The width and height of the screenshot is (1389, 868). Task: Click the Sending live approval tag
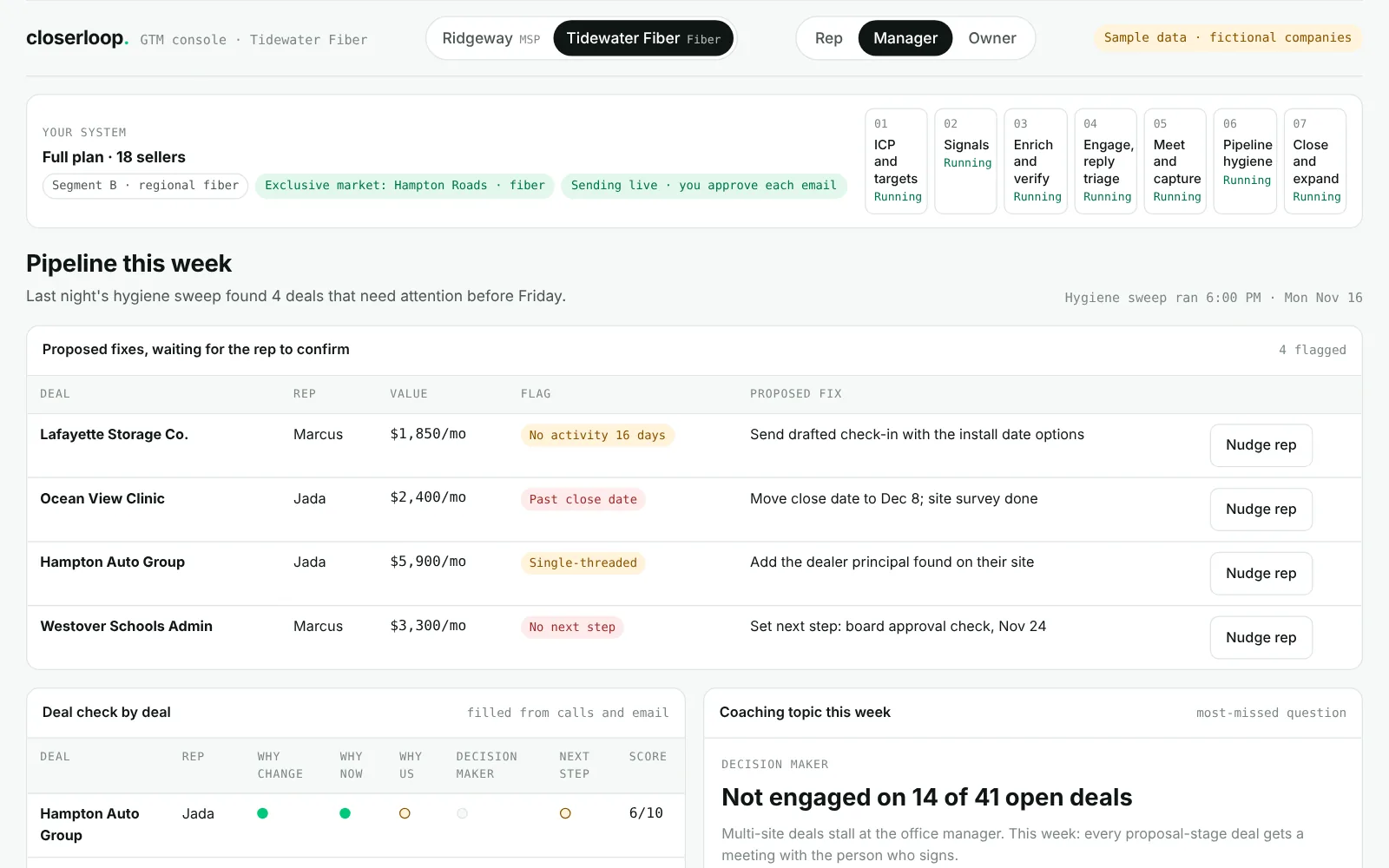tap(704, 186)
